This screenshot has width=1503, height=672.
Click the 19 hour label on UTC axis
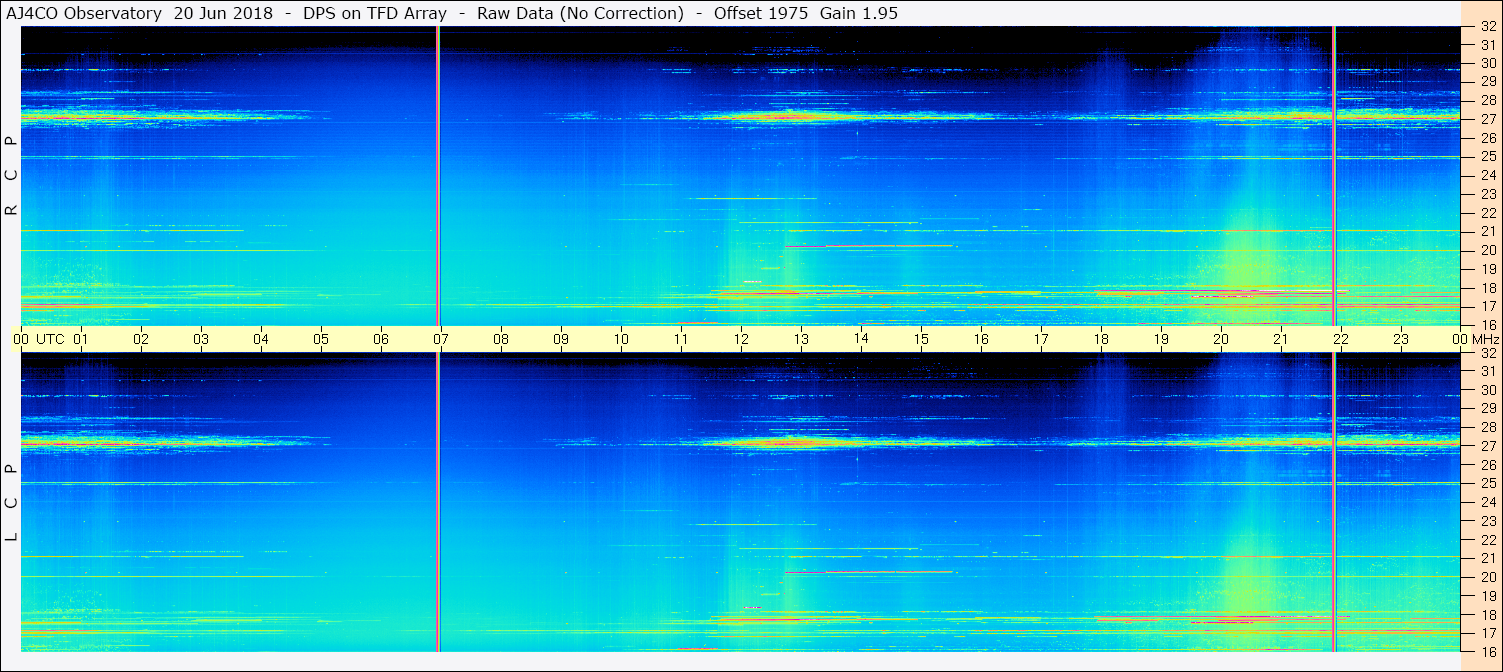(x=1161, y=339)
